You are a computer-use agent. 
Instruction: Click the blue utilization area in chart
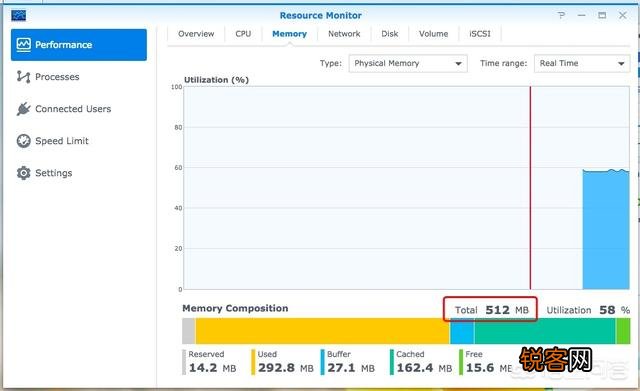[x=606, y=230]
